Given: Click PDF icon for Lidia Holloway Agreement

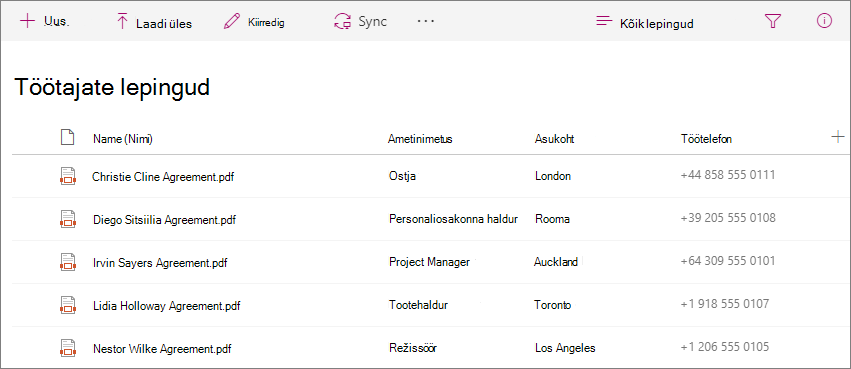Looking at the screenshot, I should 67,304.
